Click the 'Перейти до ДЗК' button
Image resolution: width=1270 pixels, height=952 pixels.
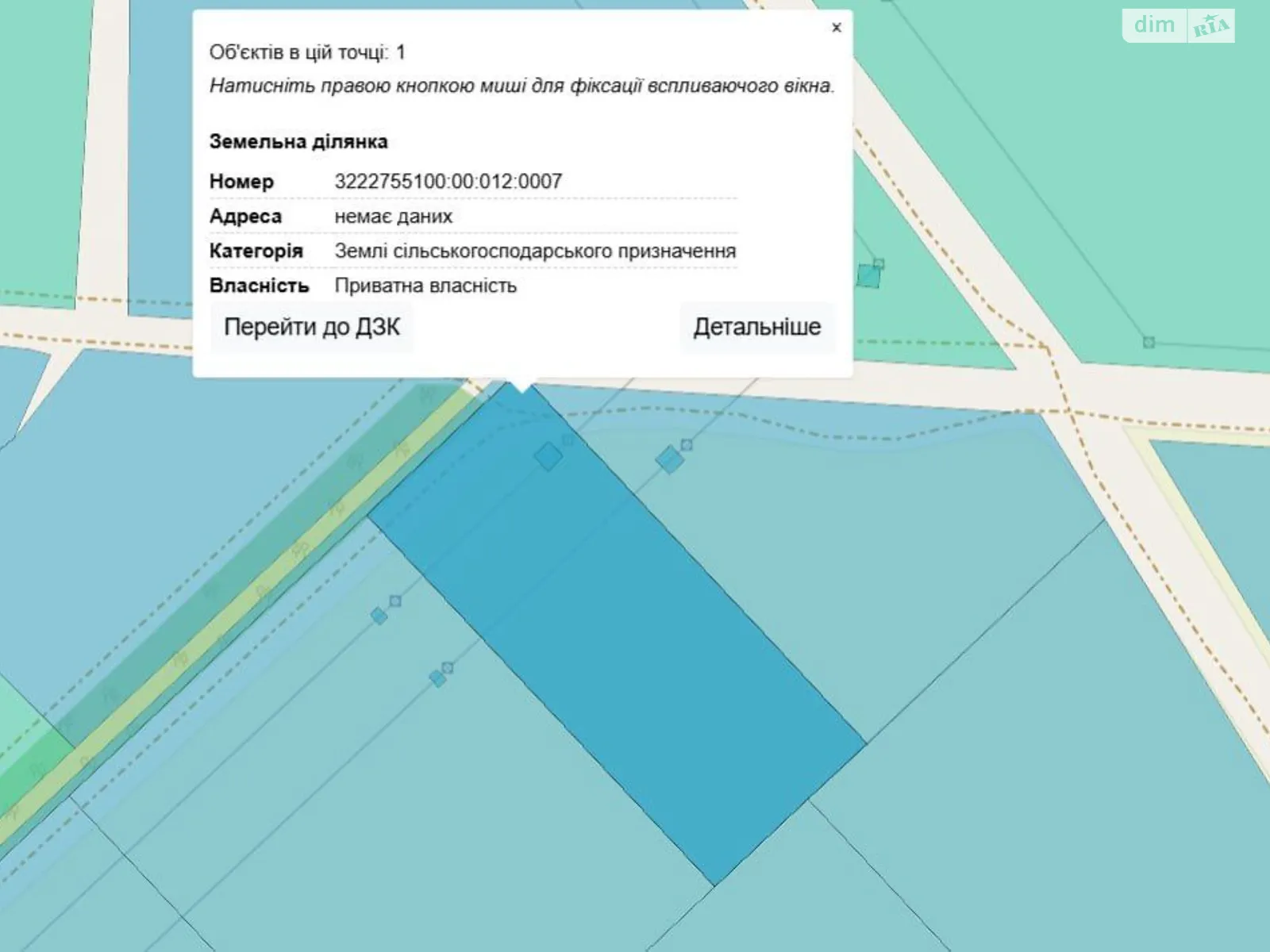click(x=311, y=327)
